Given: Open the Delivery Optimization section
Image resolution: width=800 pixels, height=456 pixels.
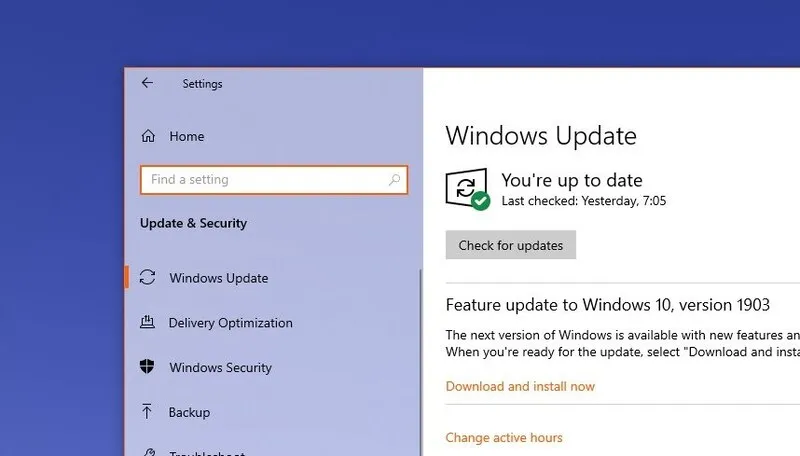Looking at the screenshot, I should 230,323.
